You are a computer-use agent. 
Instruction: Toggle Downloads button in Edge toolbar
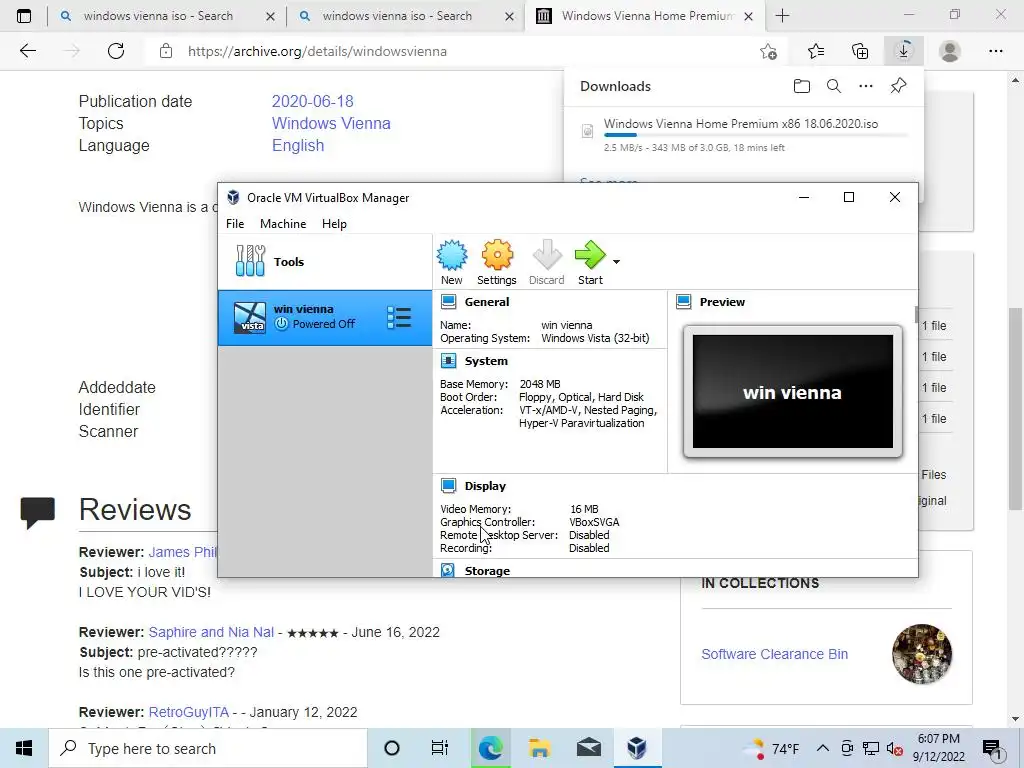904,51
